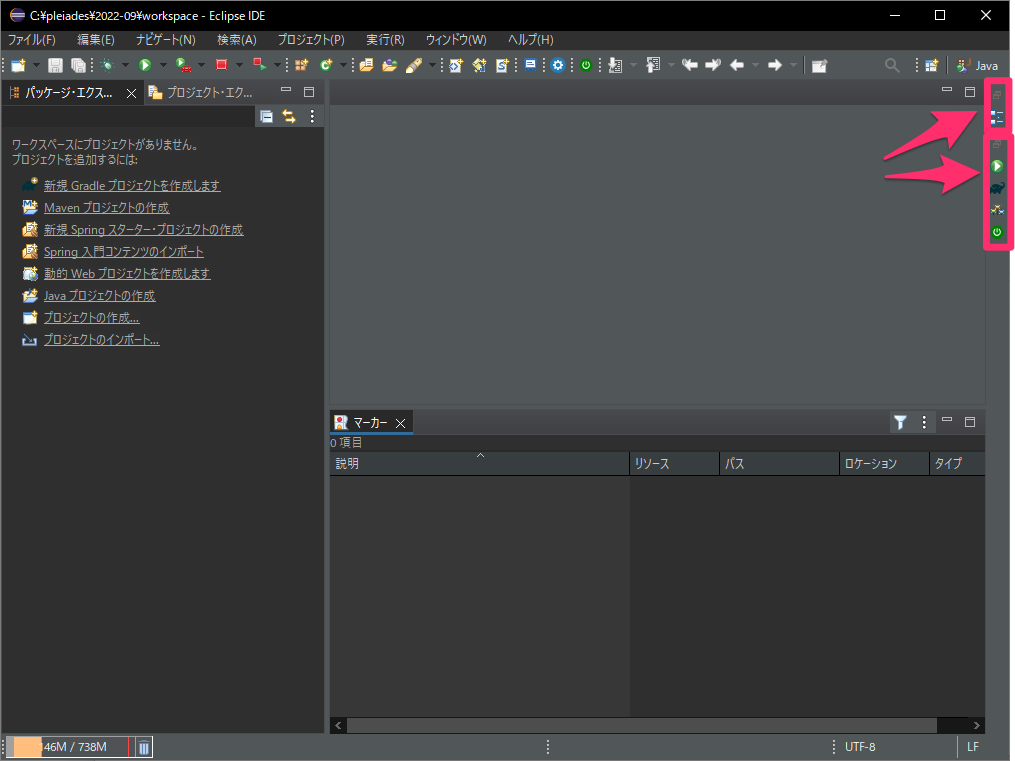Click the Pin Editor toolbar icon
Viewport: 1015px width, 761px height.
(x=820, y=65)
